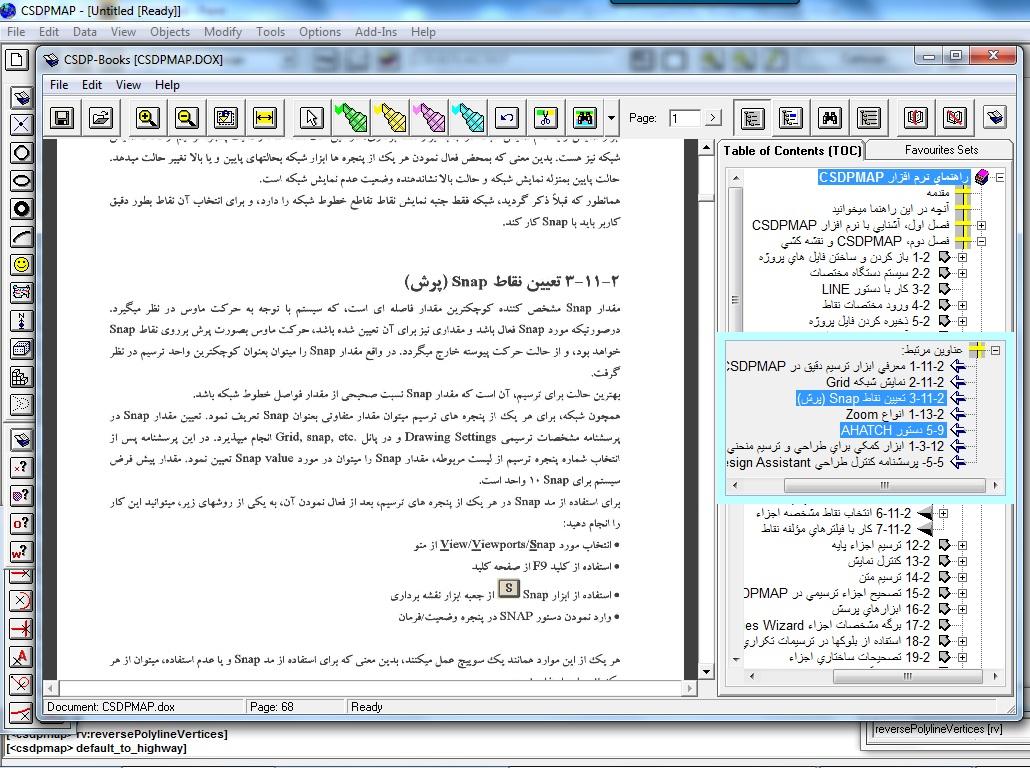Image resolution: width=1030 pixels, height=768 pixels.
Task: Select the ellipse drawing tool
Action: click(21, 181)
